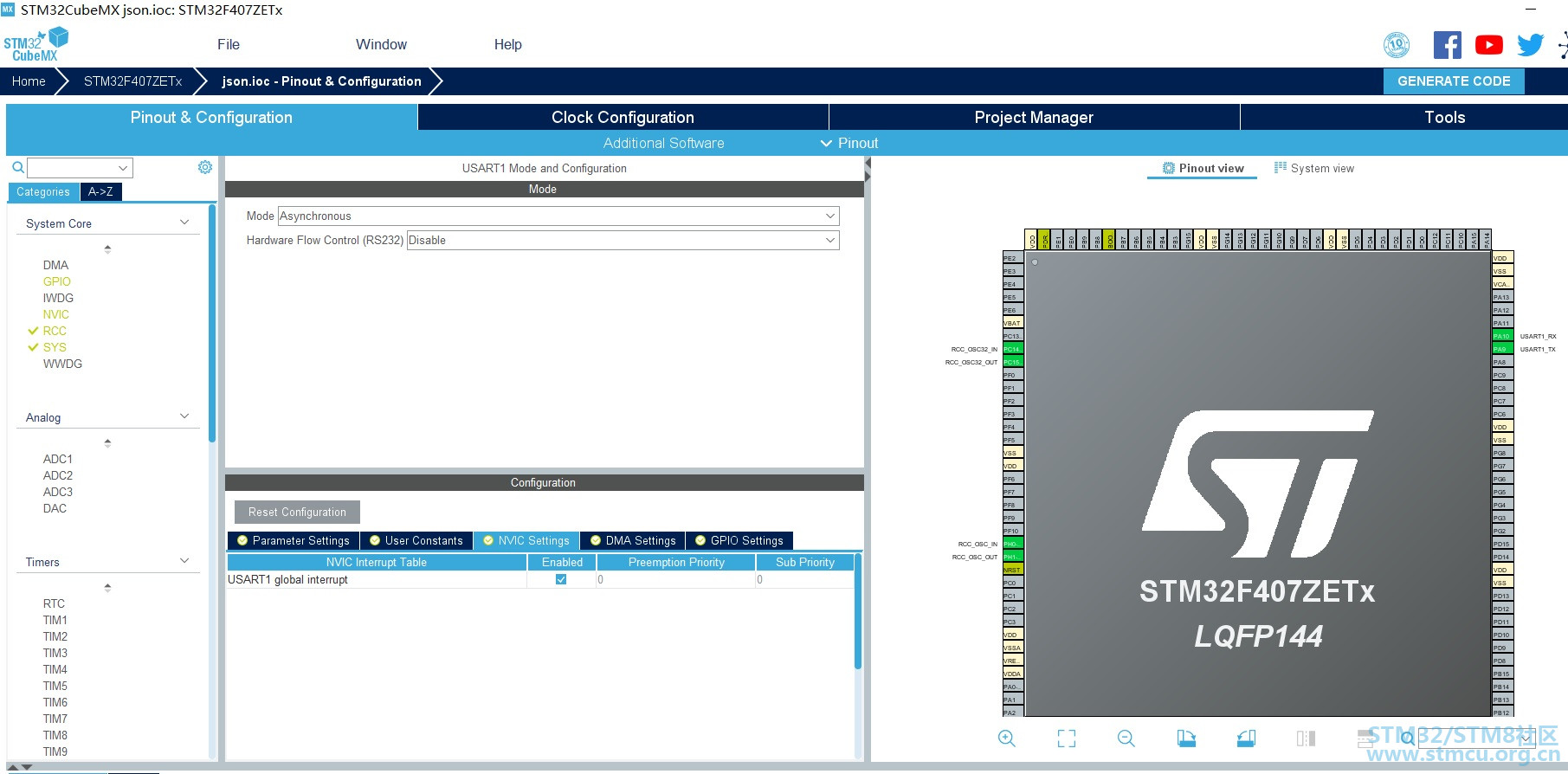Toggle the split columns view icon
The height and width of the screenshot is (774, 1568).
pyautogui.click(x=1306, y=739)
